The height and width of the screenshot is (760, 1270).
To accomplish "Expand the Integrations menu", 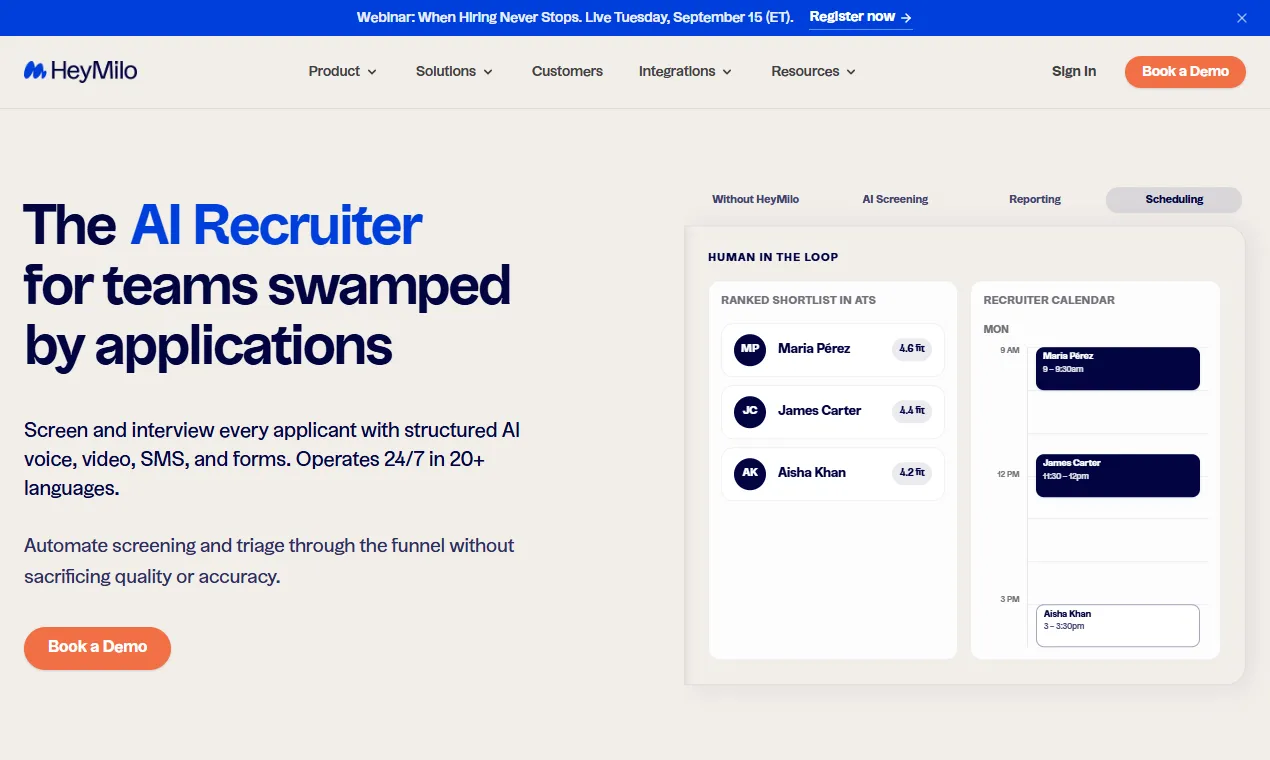I will pos(686,71).
